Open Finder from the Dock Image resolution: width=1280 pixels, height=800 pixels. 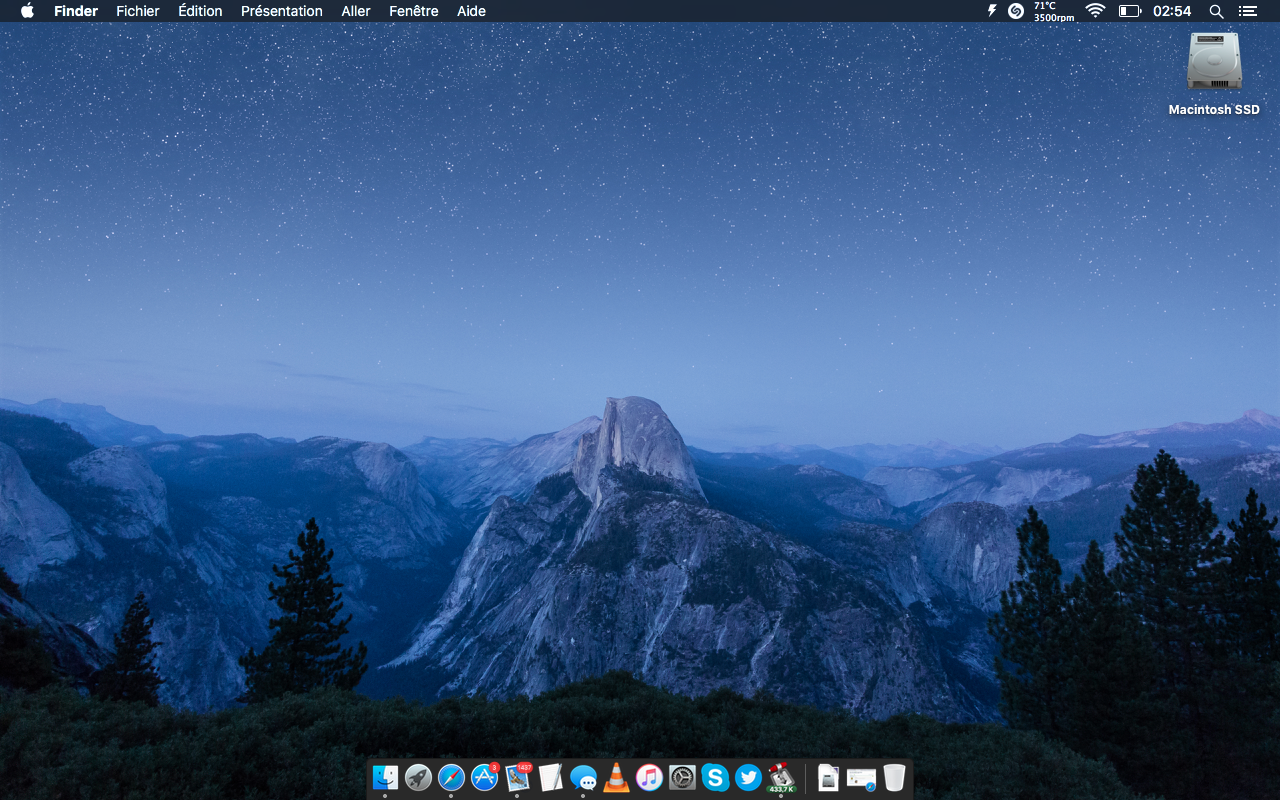(385, 777)
